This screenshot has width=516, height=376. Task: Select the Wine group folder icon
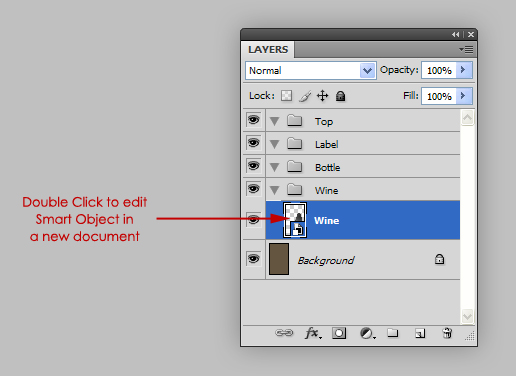click(x=295, y=190)
